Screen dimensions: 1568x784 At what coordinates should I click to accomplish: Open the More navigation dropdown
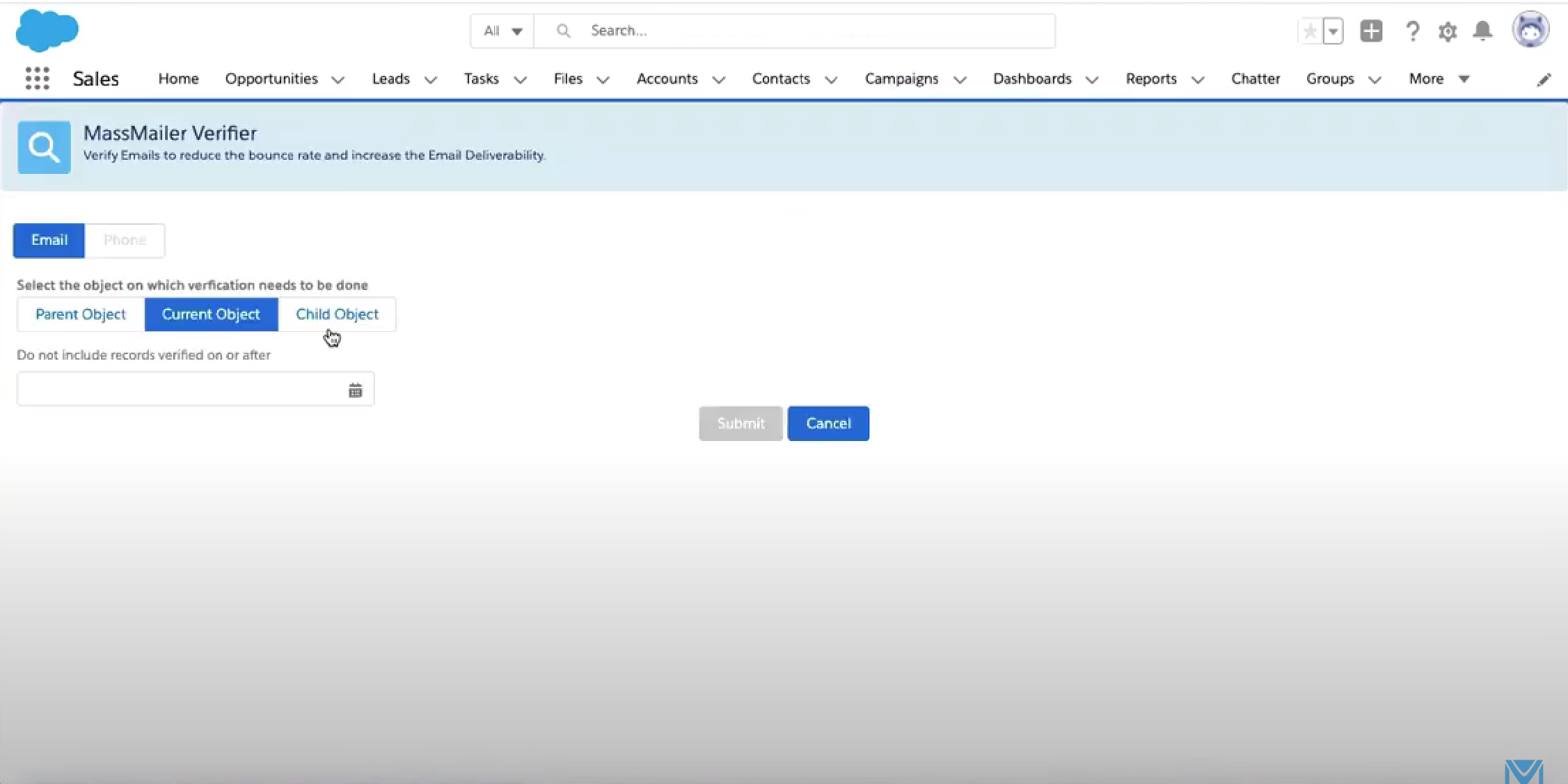click(1439, 79)
